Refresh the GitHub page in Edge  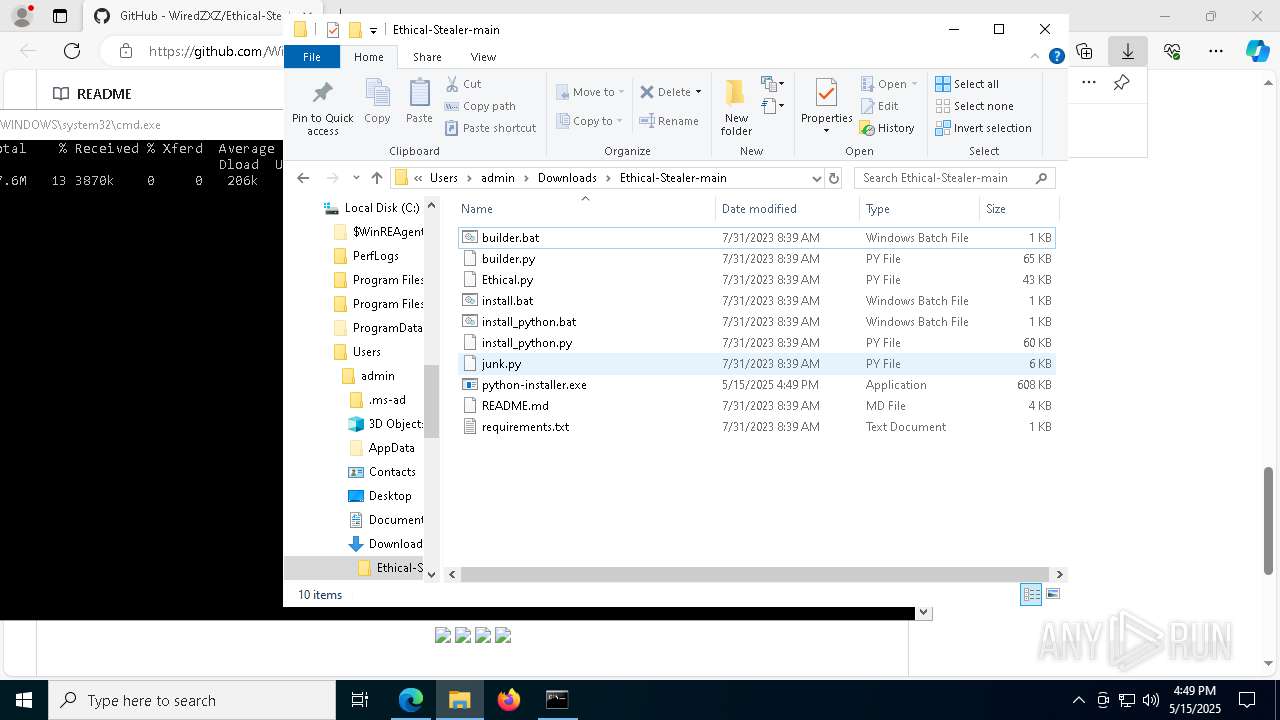pyautogui.click(x=72, y=51)
